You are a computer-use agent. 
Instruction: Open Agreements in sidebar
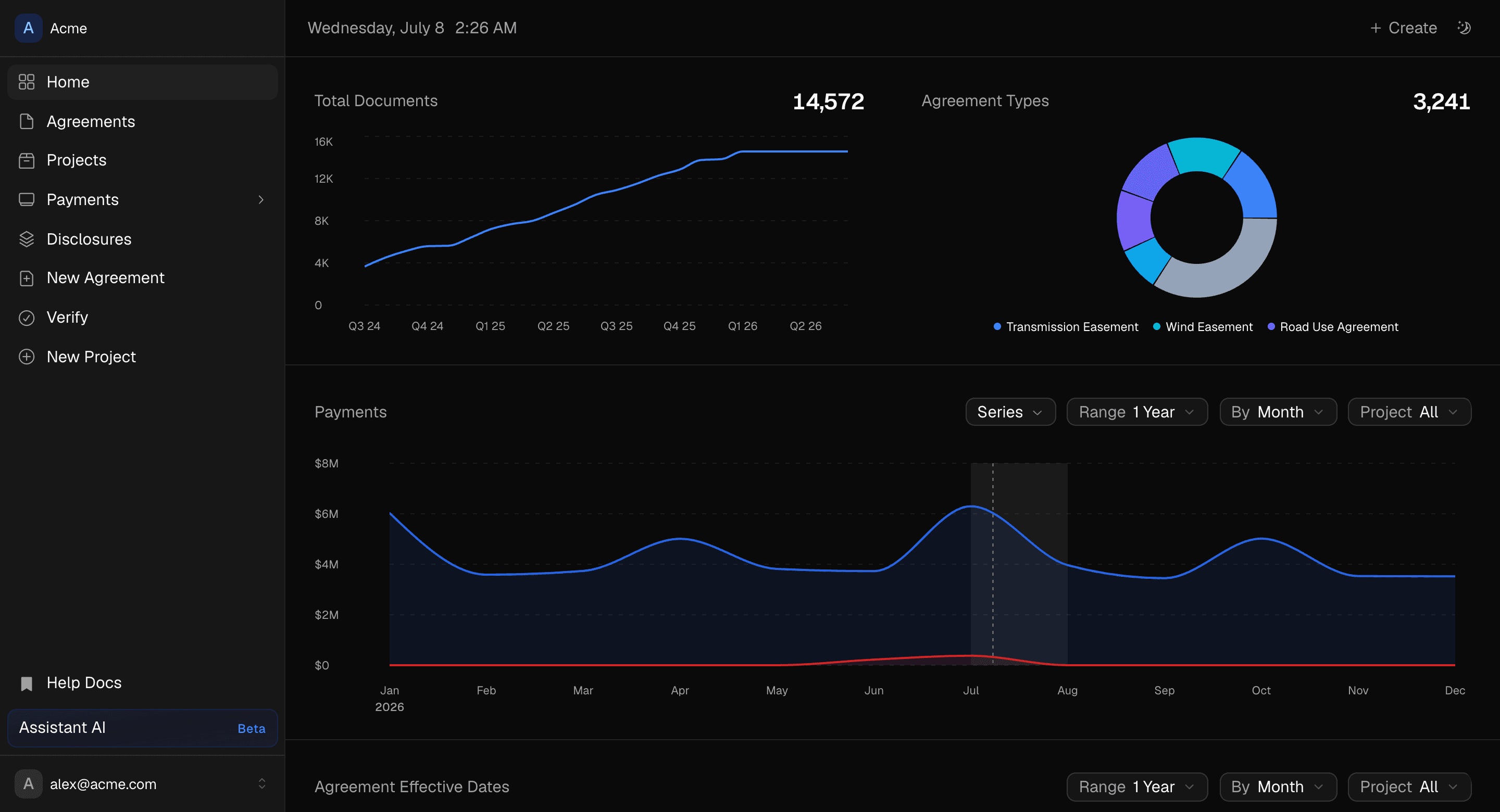143,122
